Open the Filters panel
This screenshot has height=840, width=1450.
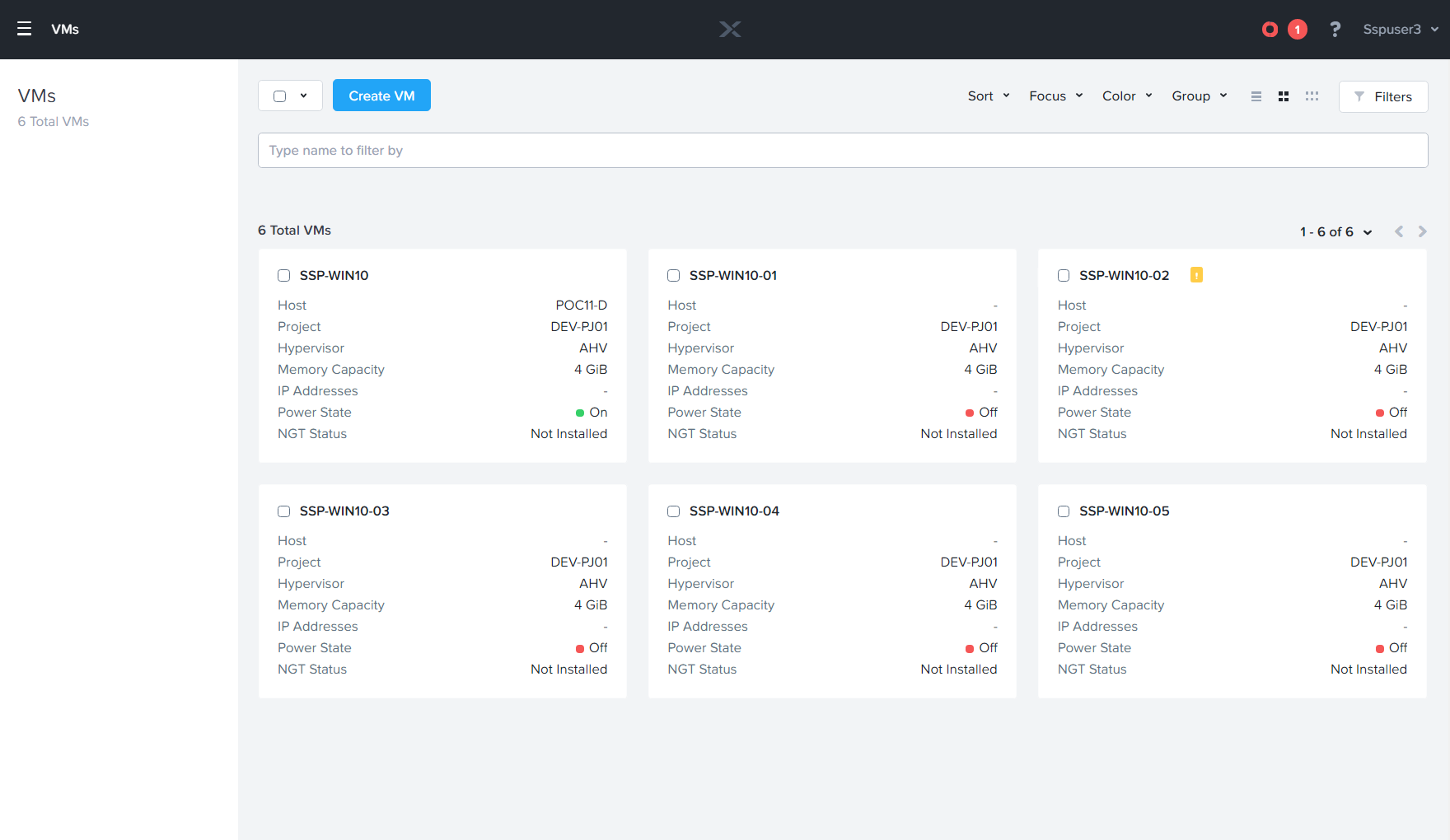(1382, 96)
